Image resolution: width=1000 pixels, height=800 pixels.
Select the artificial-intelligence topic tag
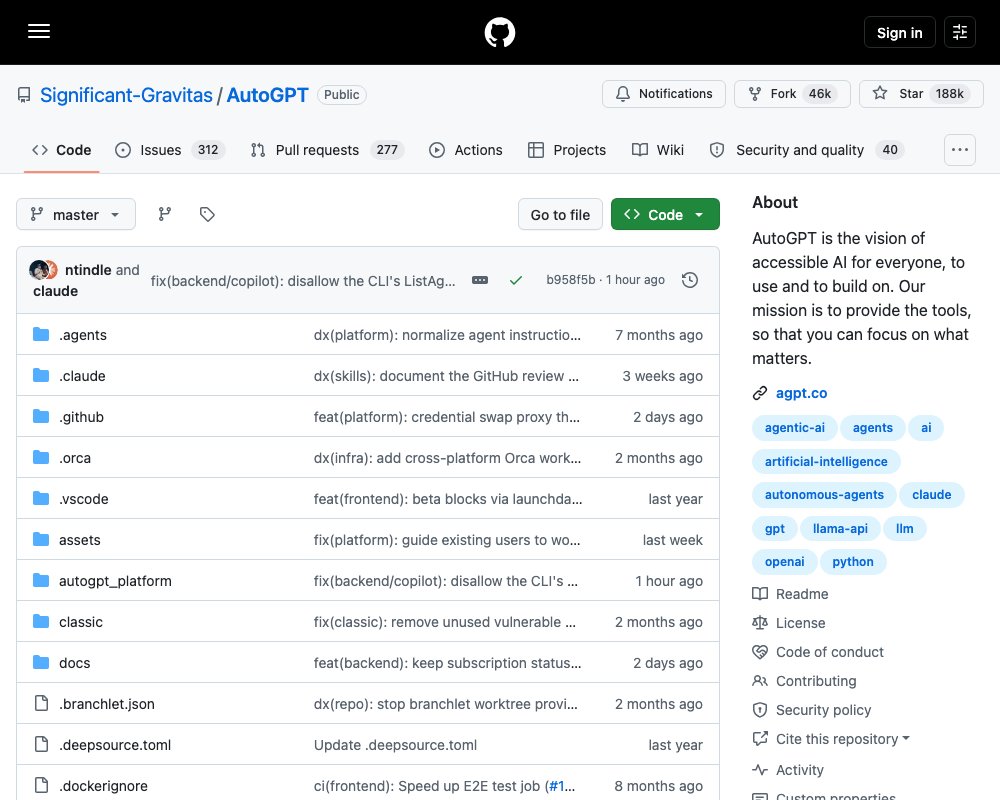[826, 461]
